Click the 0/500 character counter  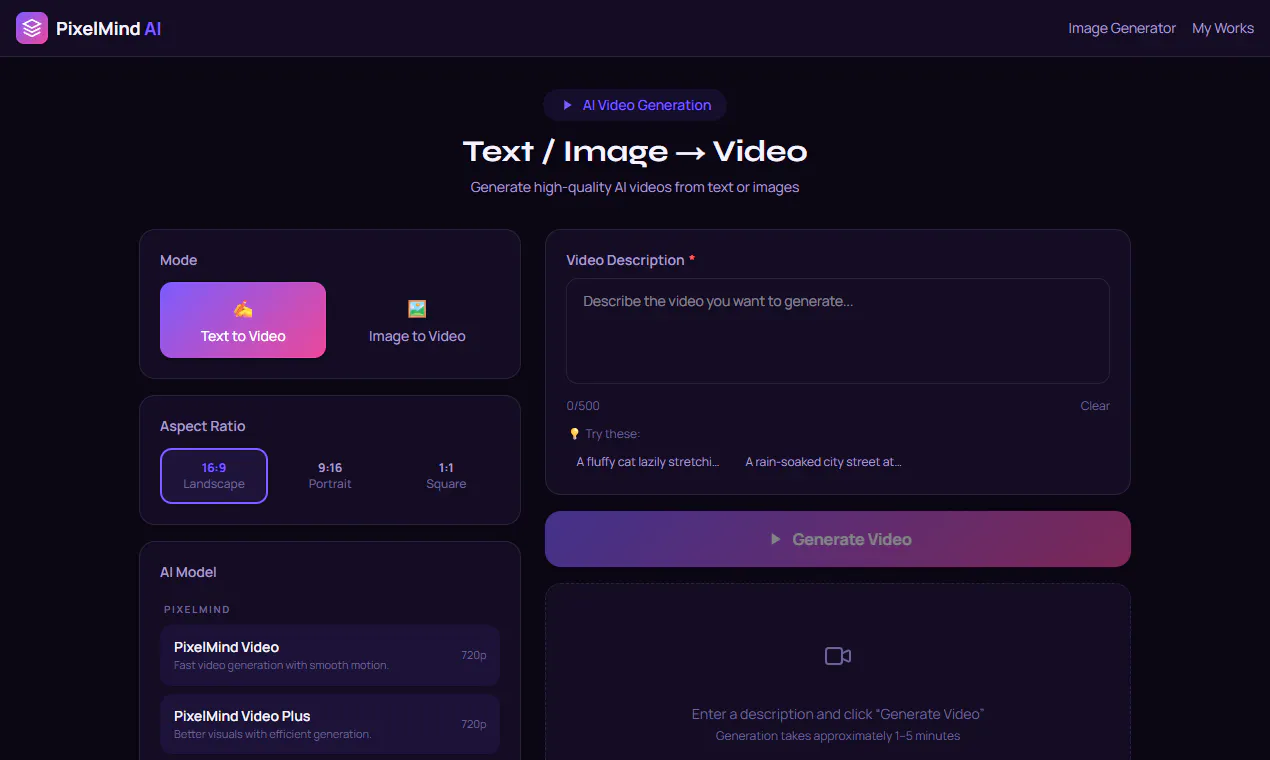[x=583, y=406]
